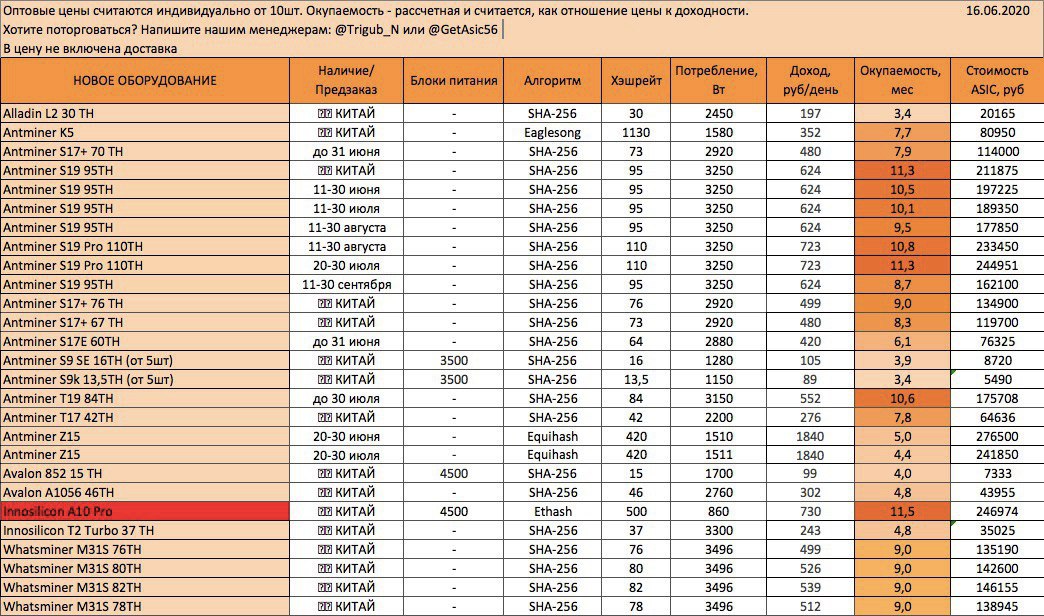Select the "до 30 июля" availability cell
Screen dimensions: 1044x616
point(346,398)
